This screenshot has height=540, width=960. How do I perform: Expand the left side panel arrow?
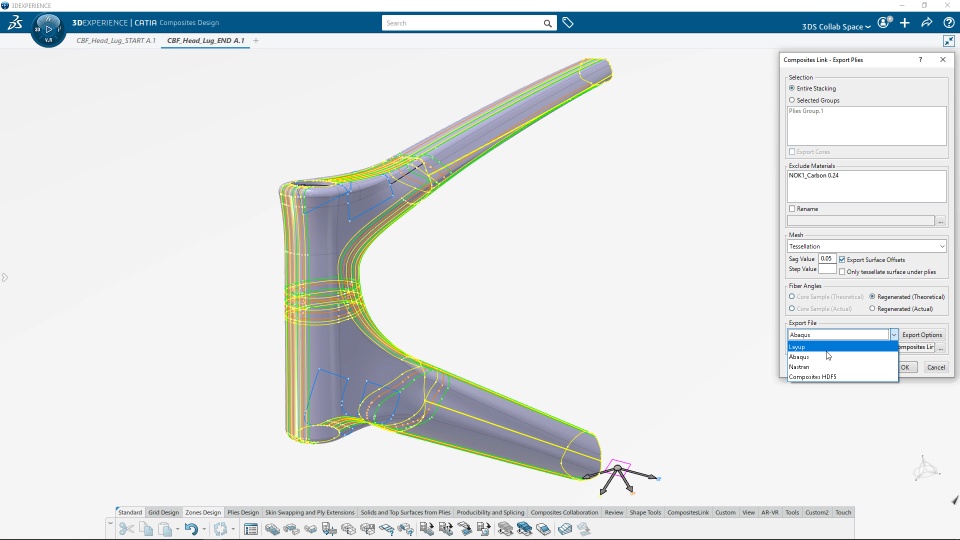[x=4, y=277]
